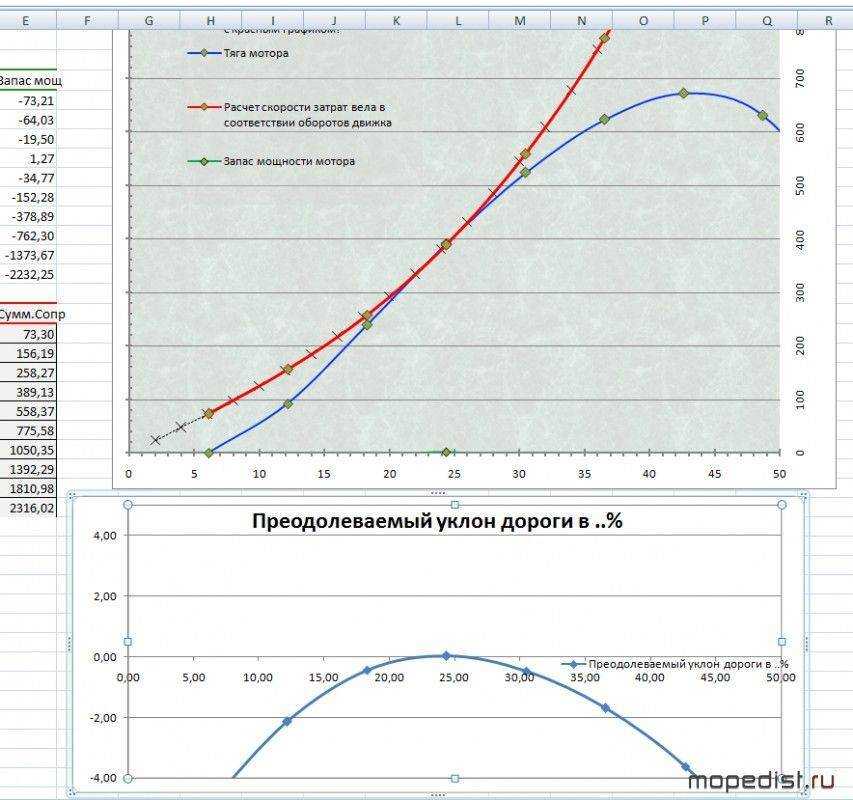Select column header H

click(211, 21)
